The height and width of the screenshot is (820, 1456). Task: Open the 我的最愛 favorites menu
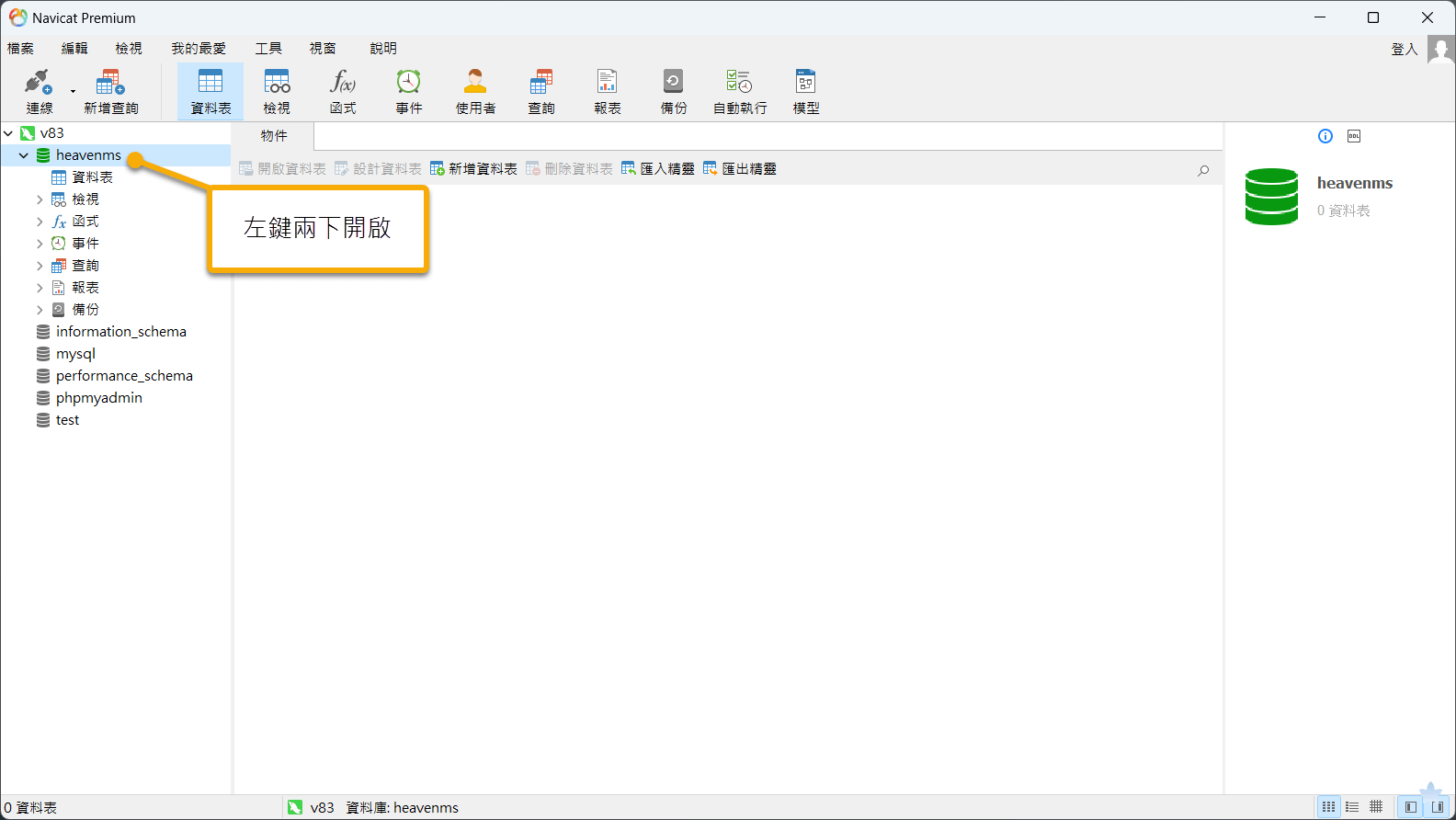(x=199, y=49)
